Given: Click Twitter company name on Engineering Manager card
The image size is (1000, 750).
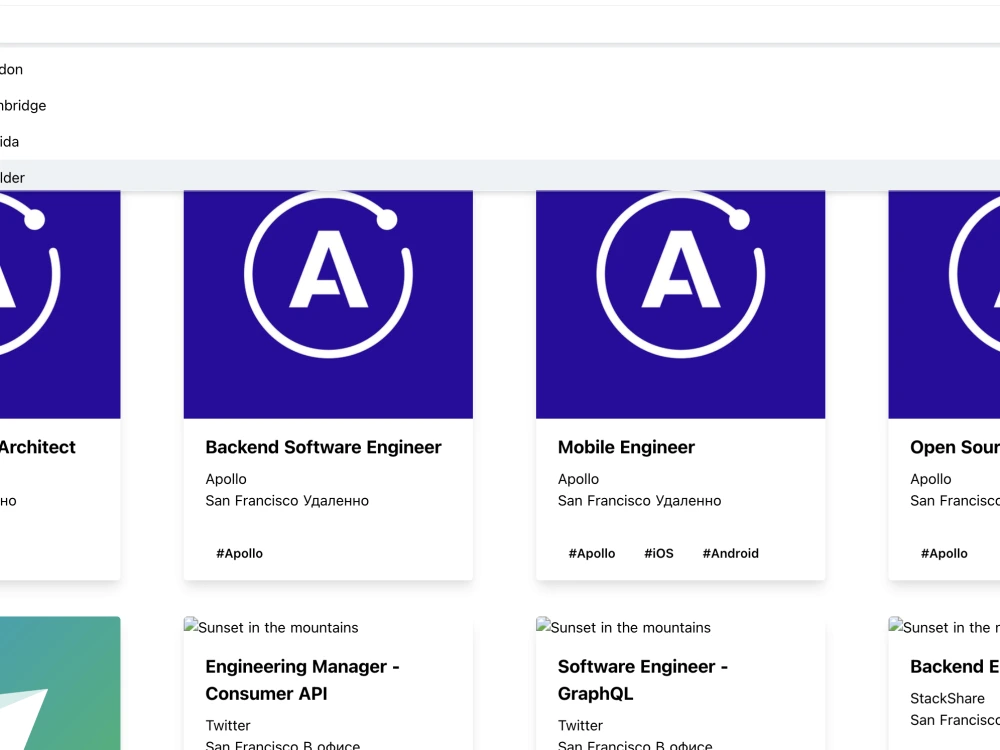Looking at the screenshot, I should (x=228, y=725).
